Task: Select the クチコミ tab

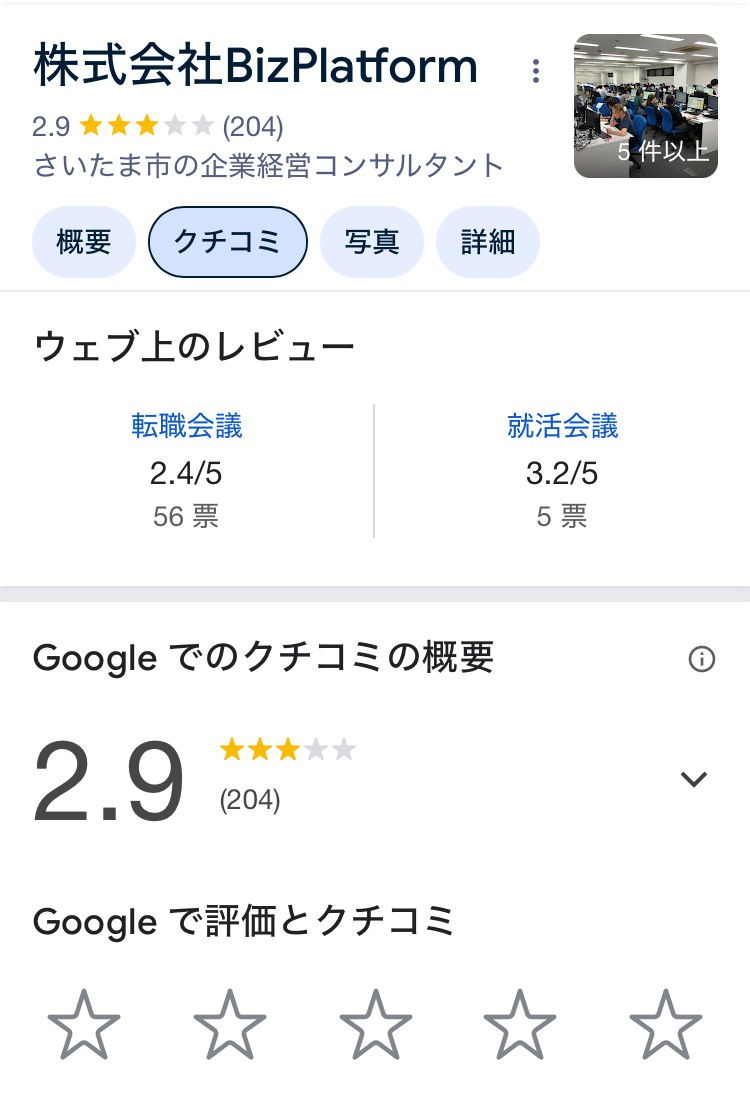Action: tap(228, 242)
